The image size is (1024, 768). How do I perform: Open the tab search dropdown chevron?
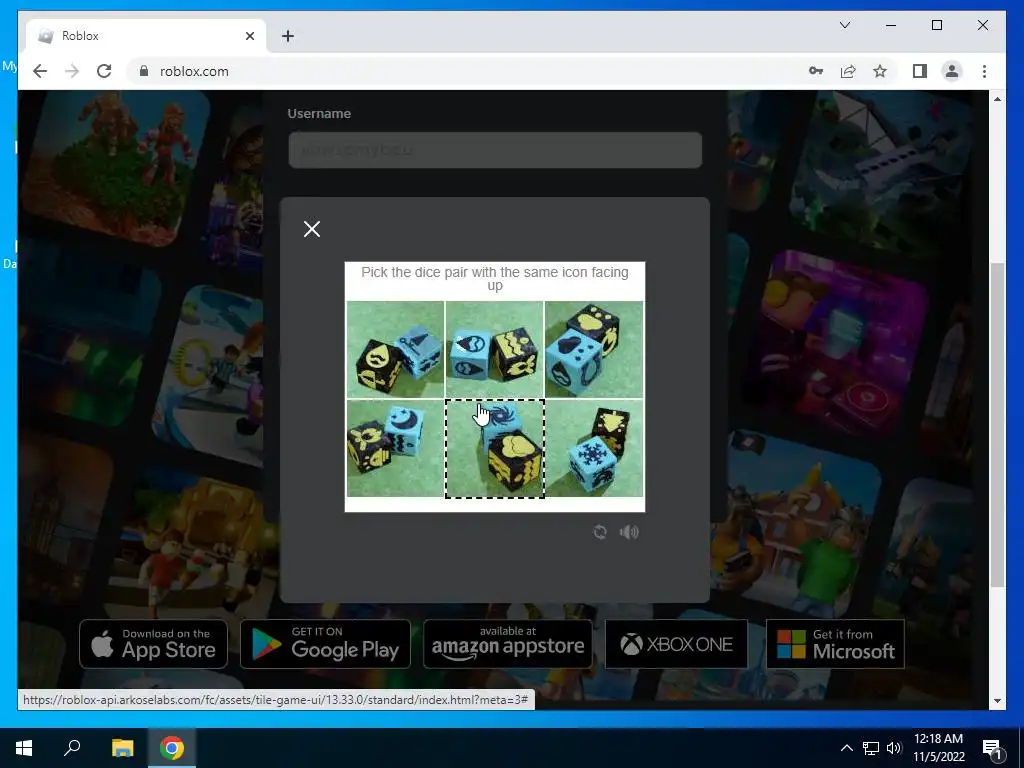[844, 25]
